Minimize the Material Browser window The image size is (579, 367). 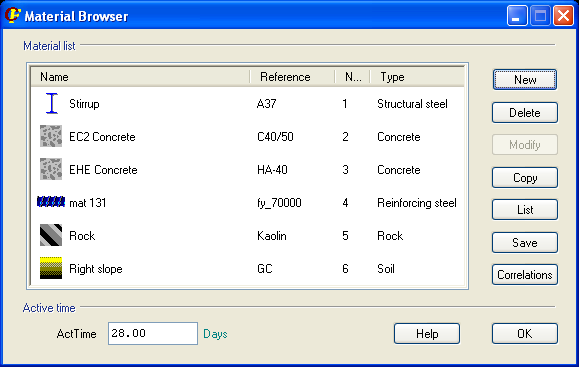[517, 16]
